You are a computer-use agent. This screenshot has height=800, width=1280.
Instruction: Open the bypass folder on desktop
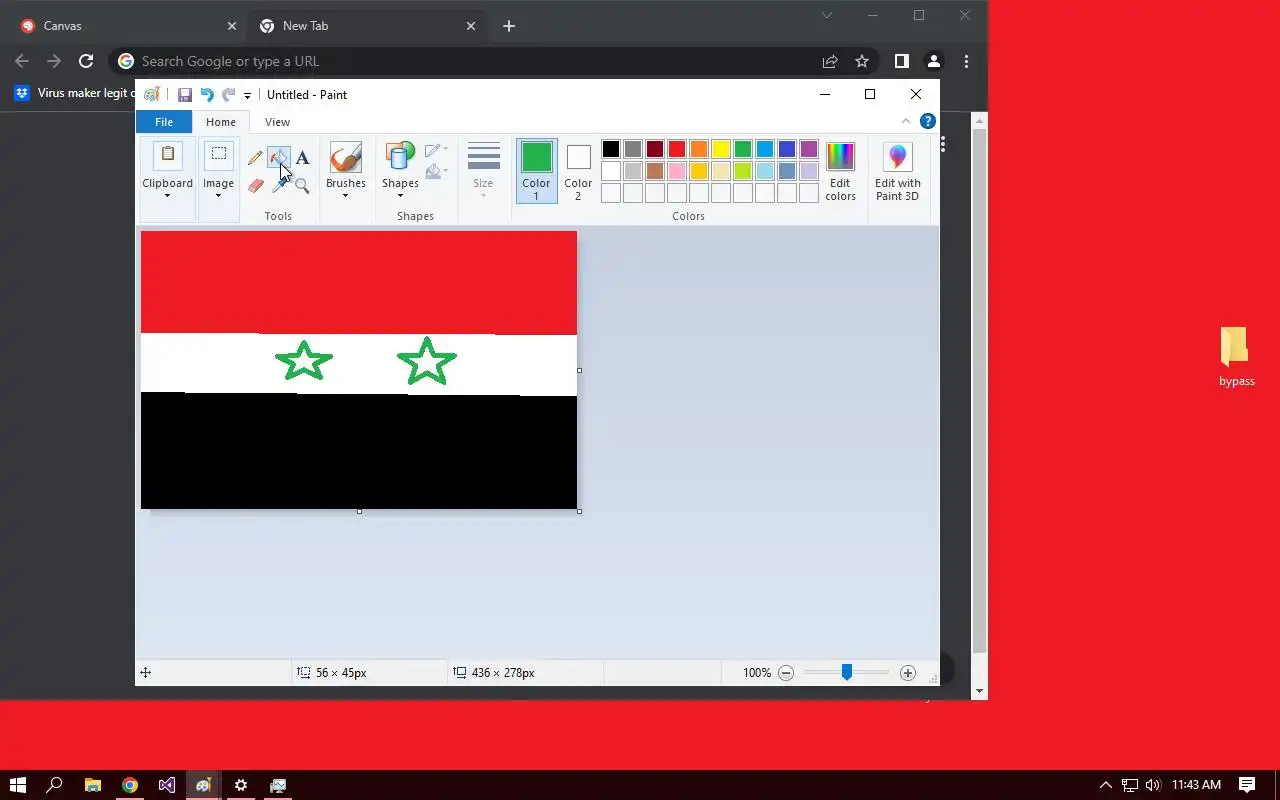1236,357
